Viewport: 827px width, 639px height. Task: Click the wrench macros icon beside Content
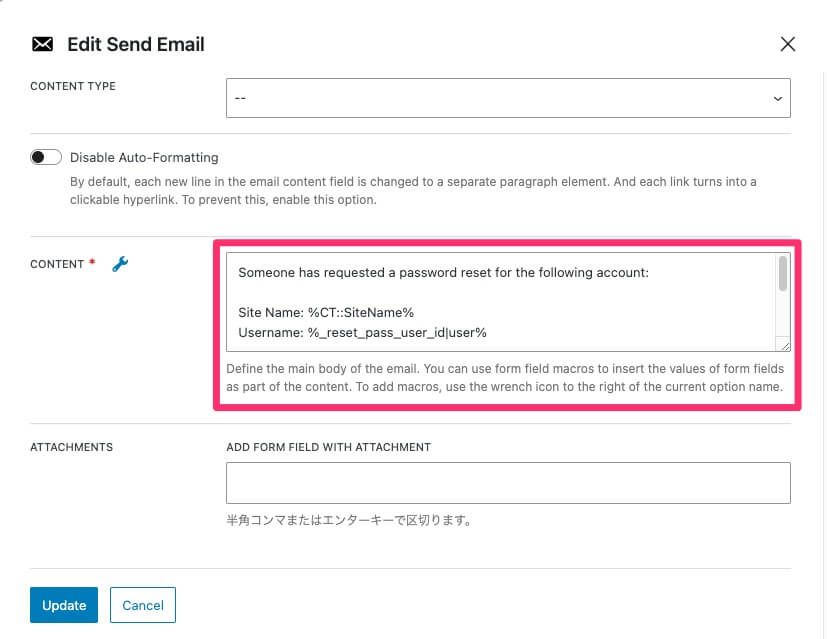pyautogui.click(x=120, y=264)
